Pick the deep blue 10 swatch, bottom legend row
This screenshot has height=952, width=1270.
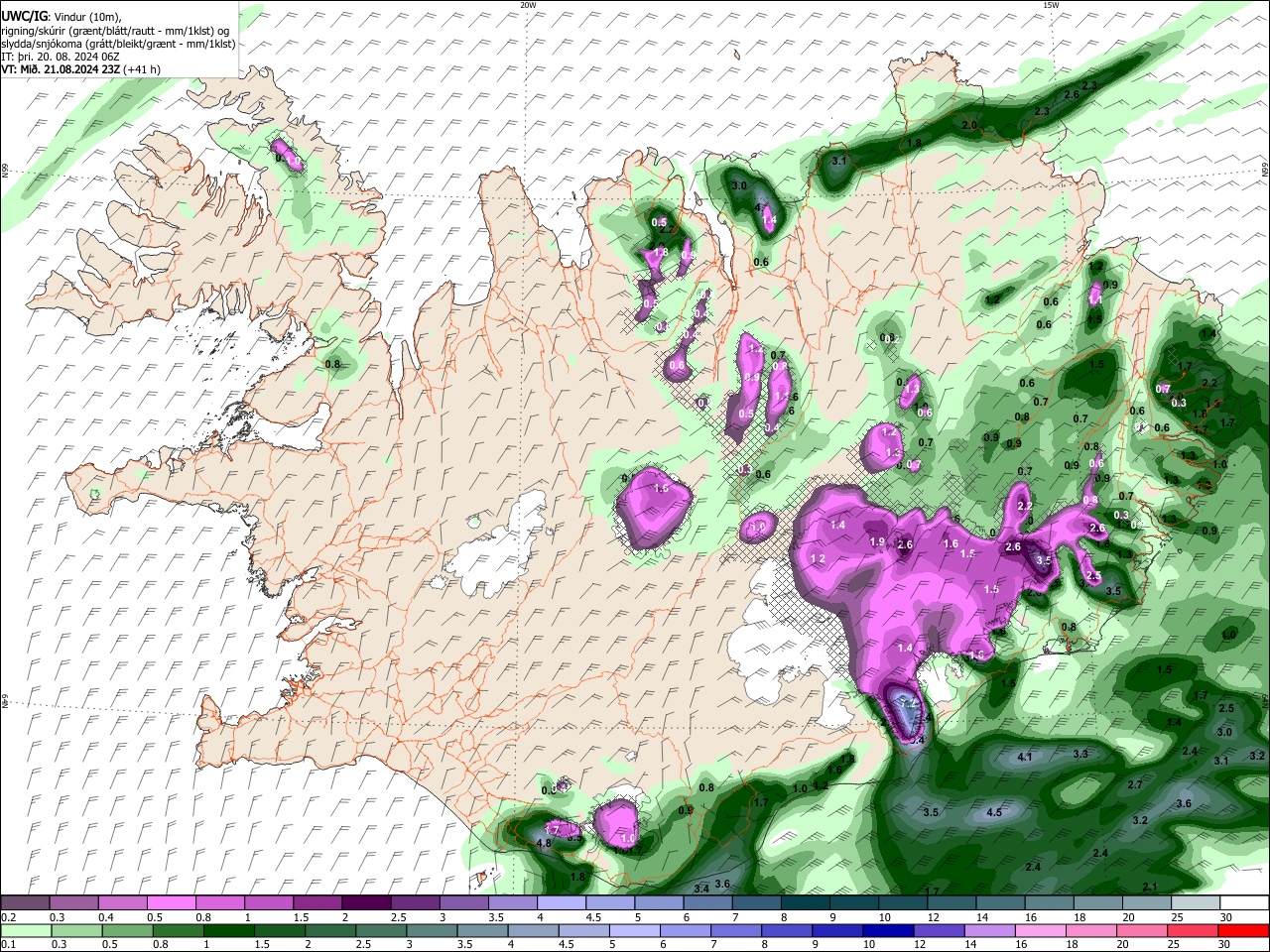pyautogui.click(x=889, y=931)
